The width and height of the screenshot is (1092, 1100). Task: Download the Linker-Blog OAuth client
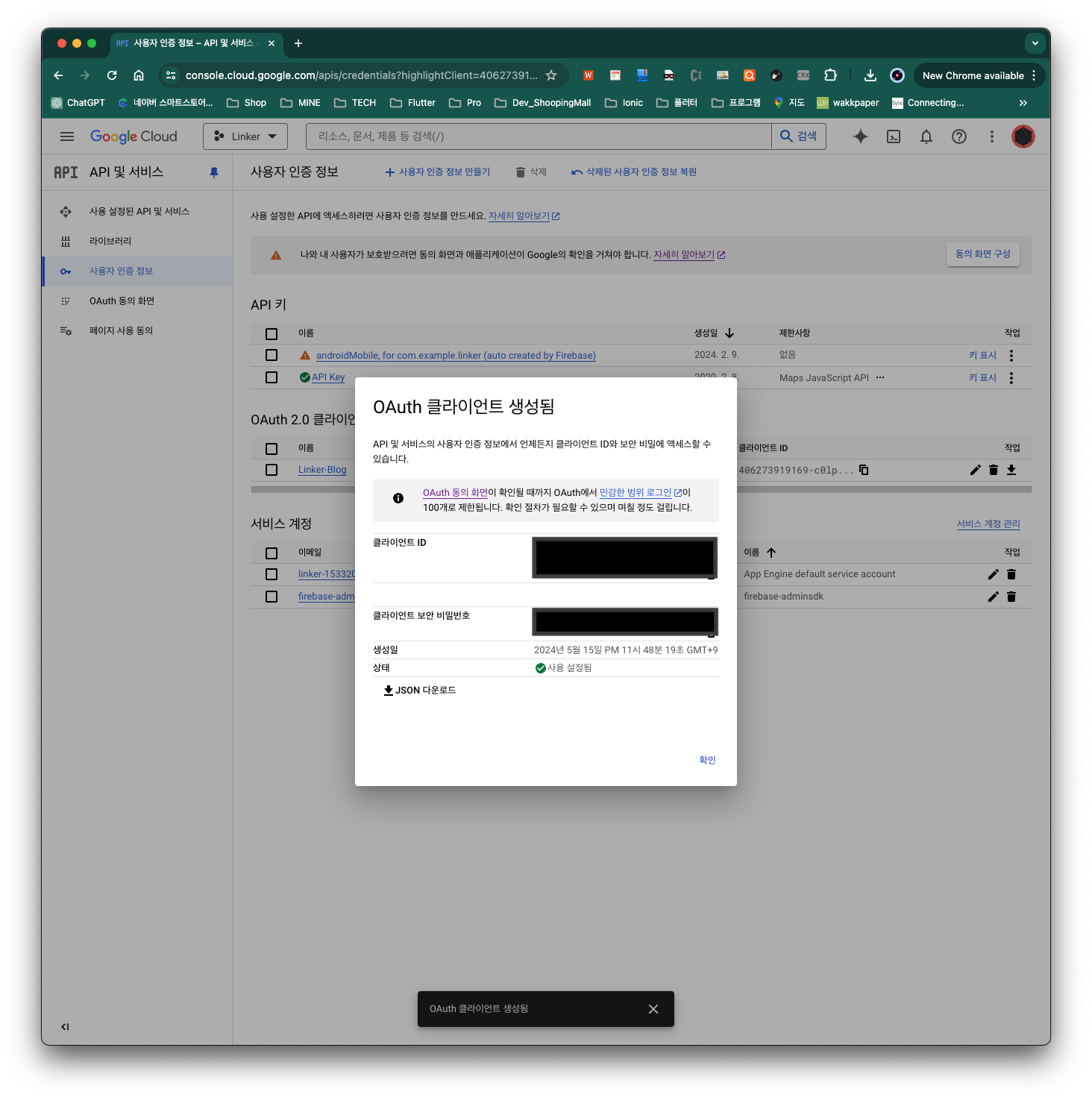click(1011, 470)
